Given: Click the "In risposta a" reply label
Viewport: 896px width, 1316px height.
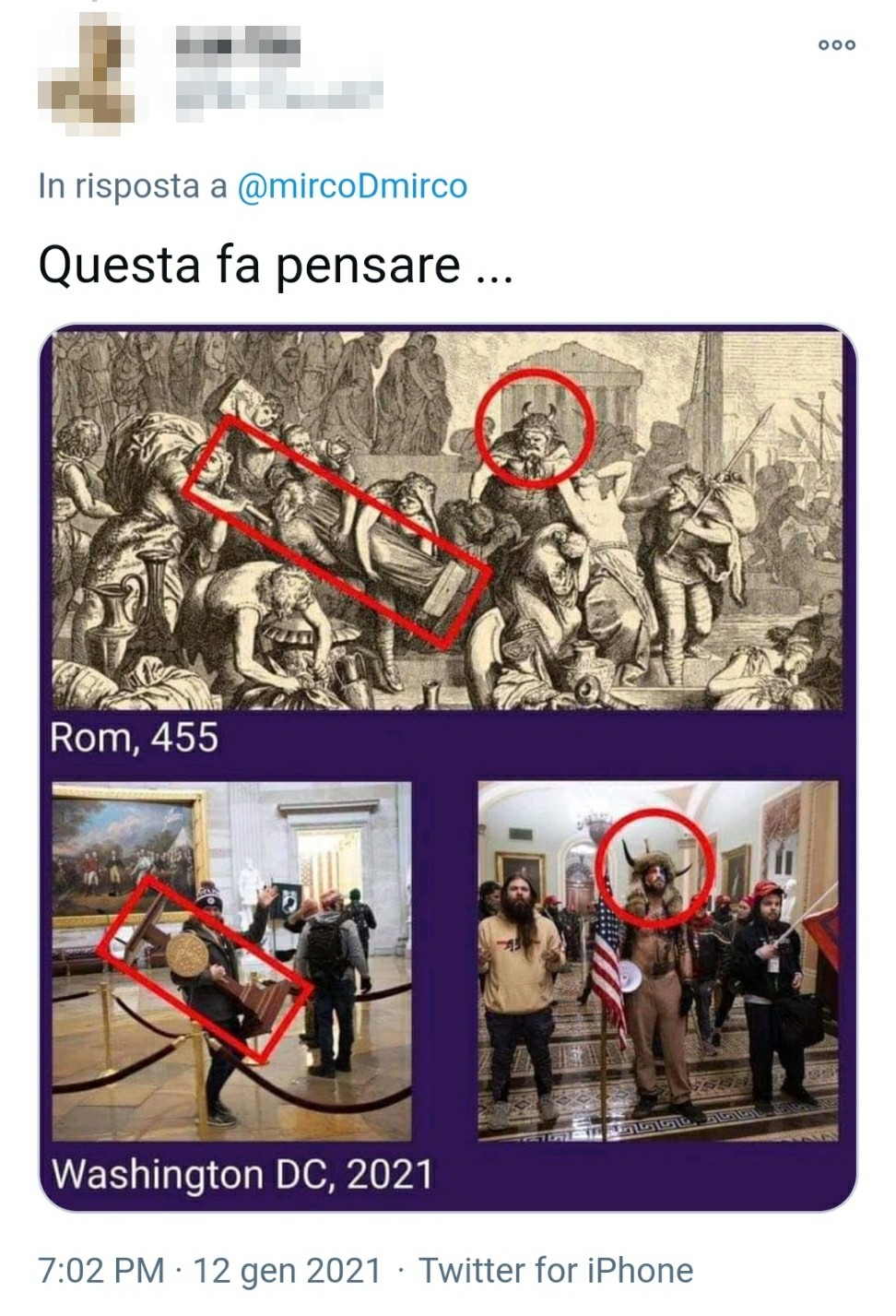Looking at the screenshot, I should 133,186.
